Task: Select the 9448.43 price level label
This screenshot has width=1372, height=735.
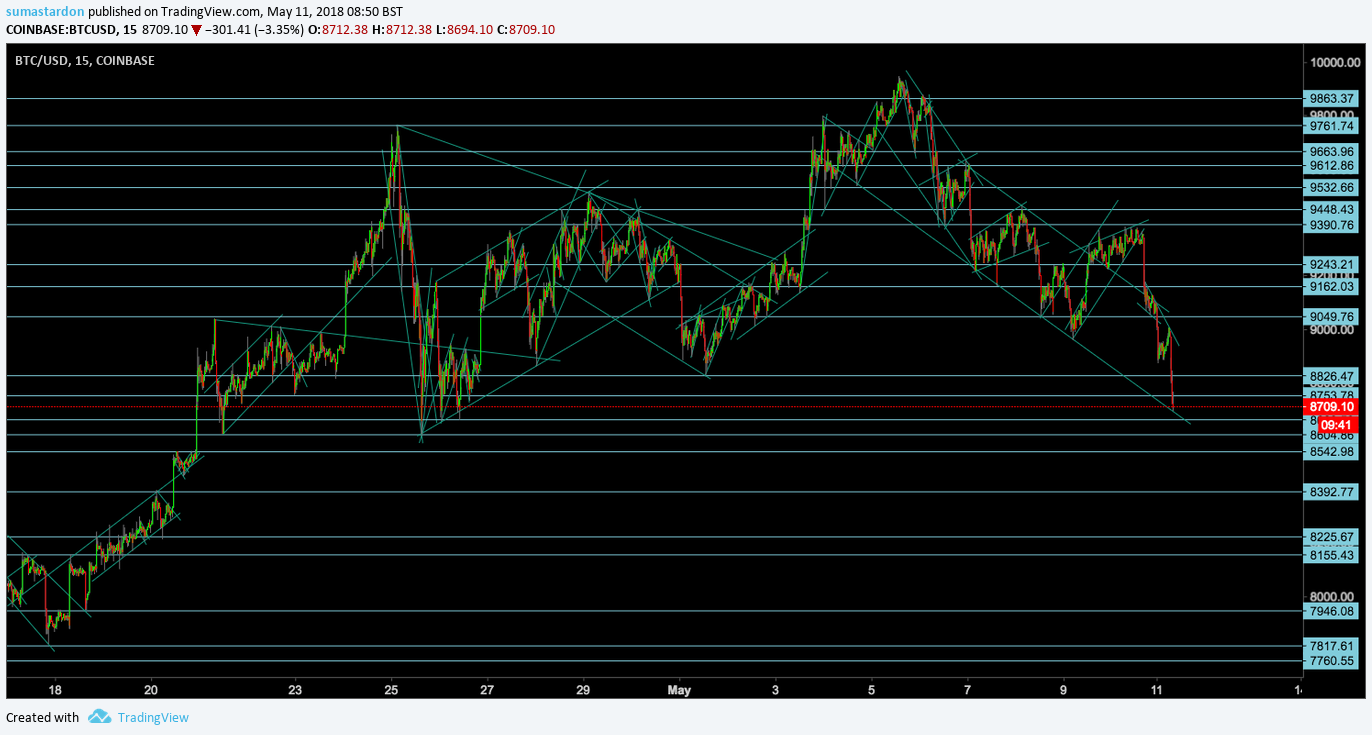Action: point(1332,210)
